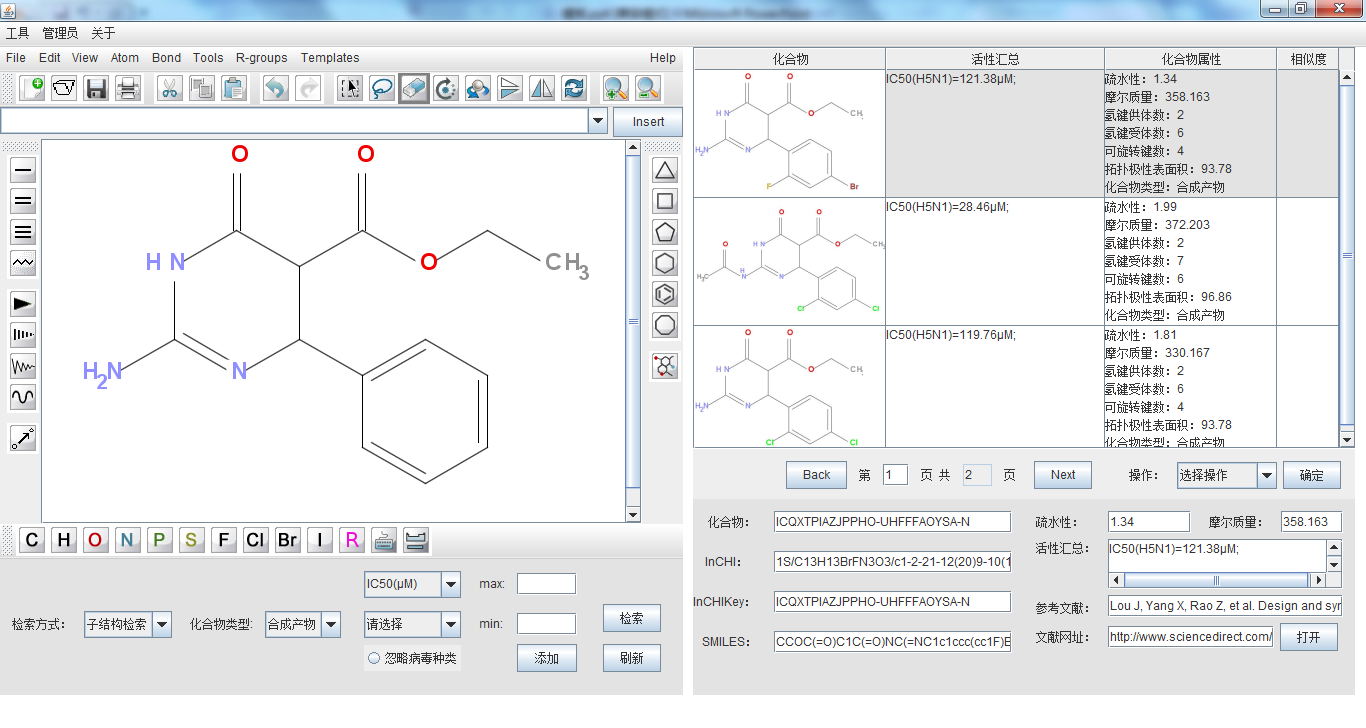Open the Templates menu
The height and width of the screenshot is (728, 1366).
pyautogui.click(x=330, y=58)
